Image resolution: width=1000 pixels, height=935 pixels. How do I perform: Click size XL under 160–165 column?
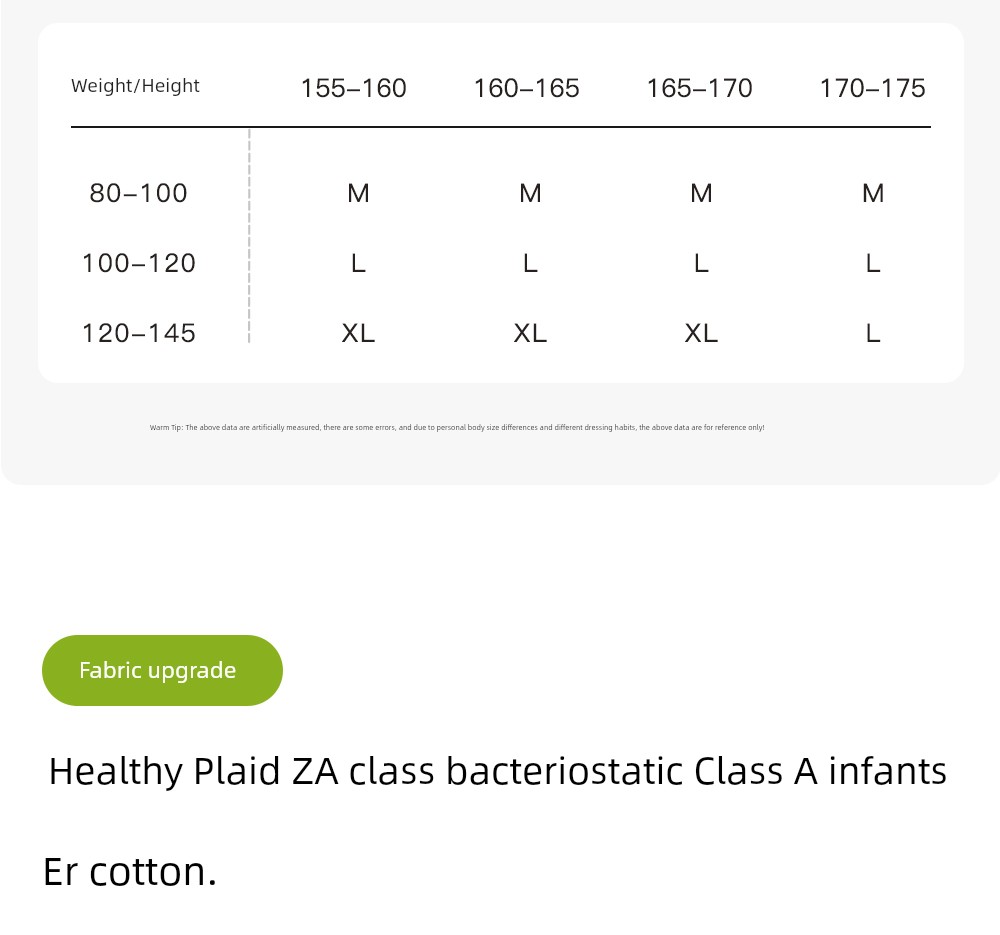coord(530,333)
